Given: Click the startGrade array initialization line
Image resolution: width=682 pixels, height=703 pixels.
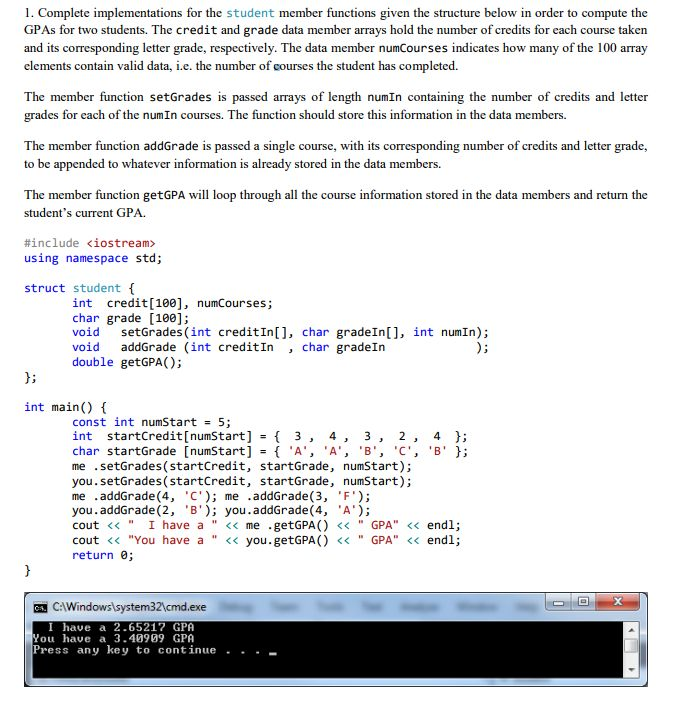Looking at the screenshot, I should point(269,451).
